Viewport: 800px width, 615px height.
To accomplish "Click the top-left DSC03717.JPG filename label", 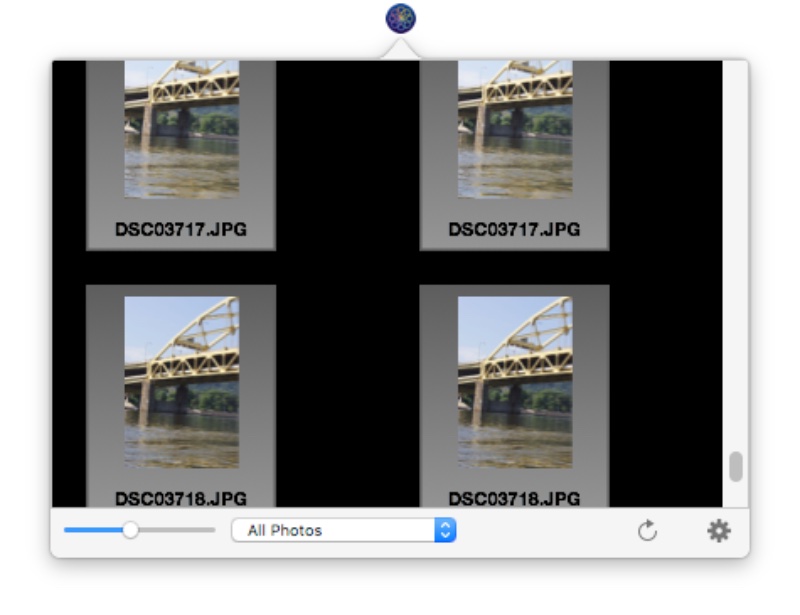I will [181, 230].
